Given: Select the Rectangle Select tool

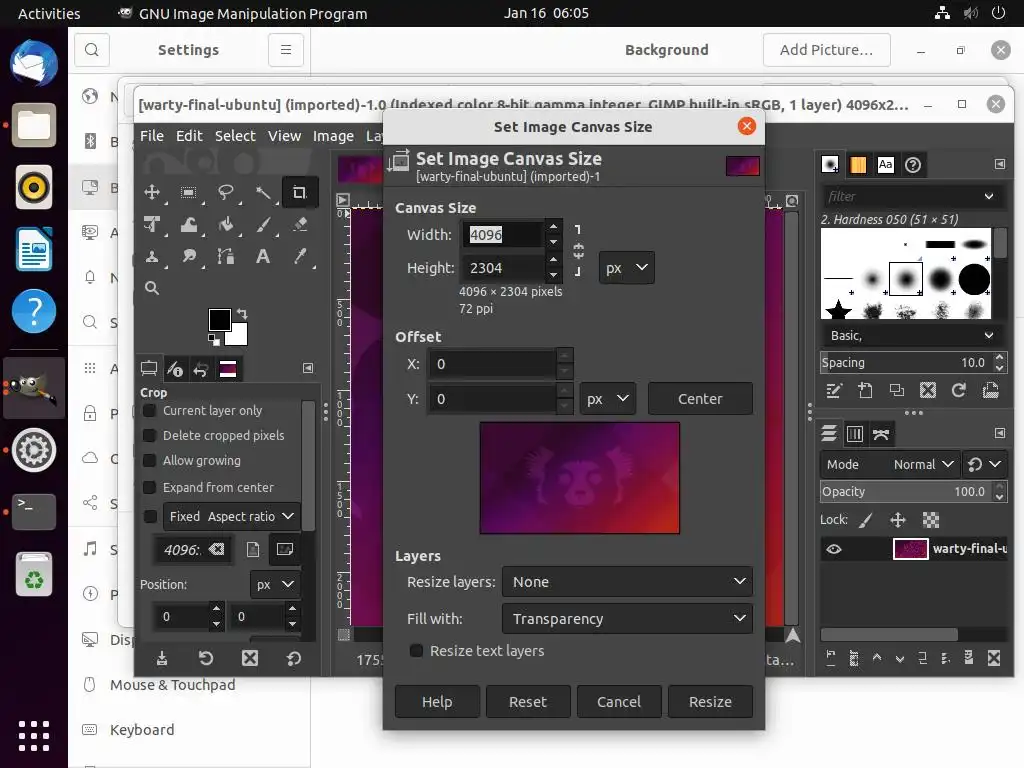Looking at the screenshot, I should pyautogui.click(x=189, y=193).
